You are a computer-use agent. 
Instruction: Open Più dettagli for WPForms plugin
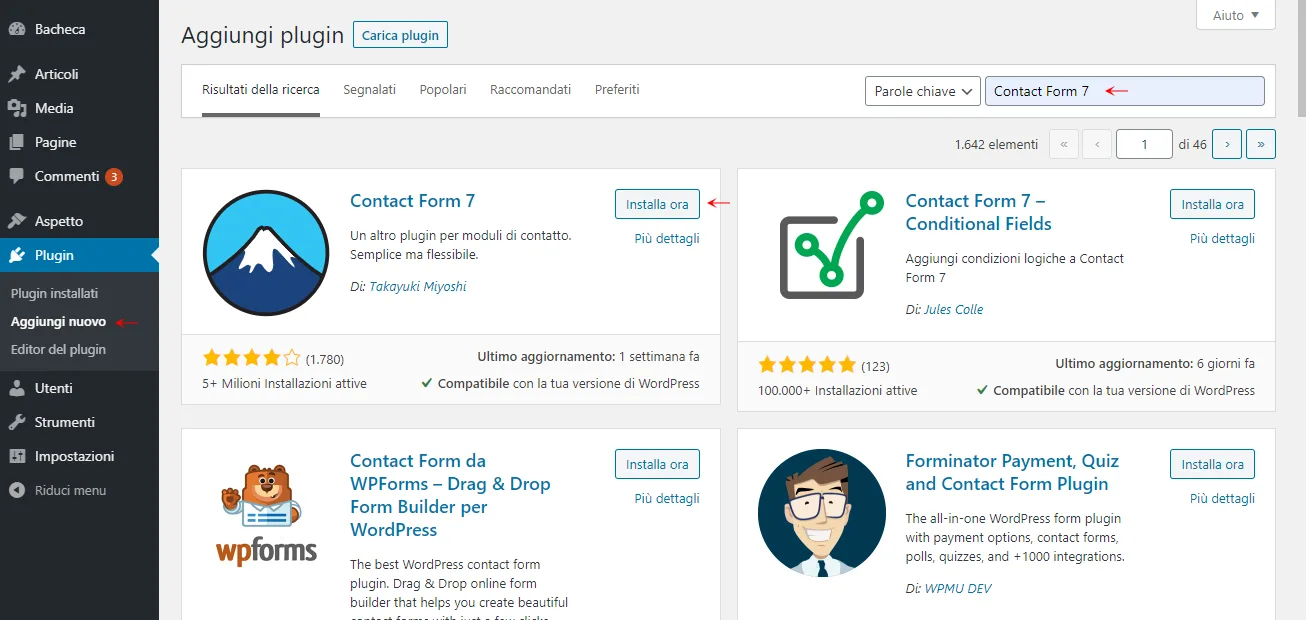pyautogui.click(x=667, y=499)
